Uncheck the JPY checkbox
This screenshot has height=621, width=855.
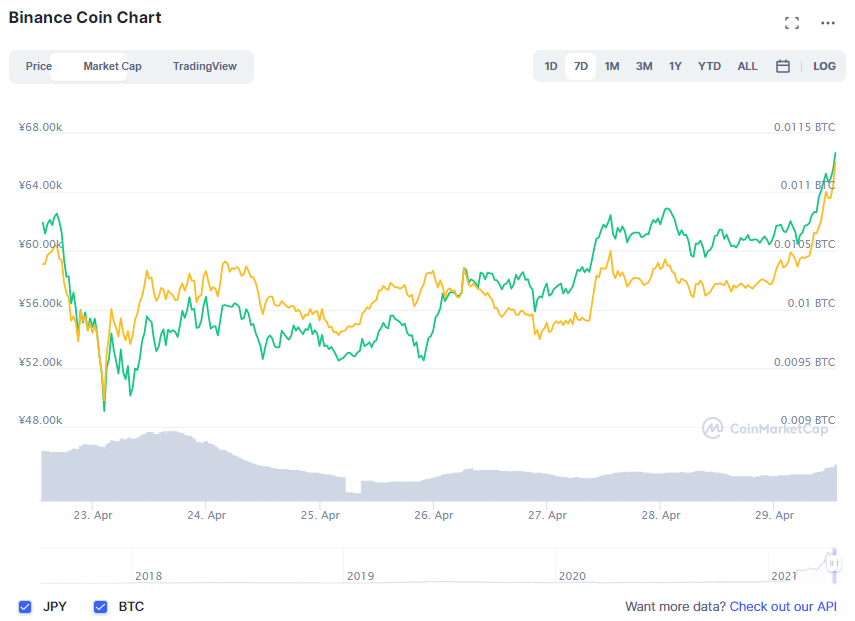click(x=25, y=606)
